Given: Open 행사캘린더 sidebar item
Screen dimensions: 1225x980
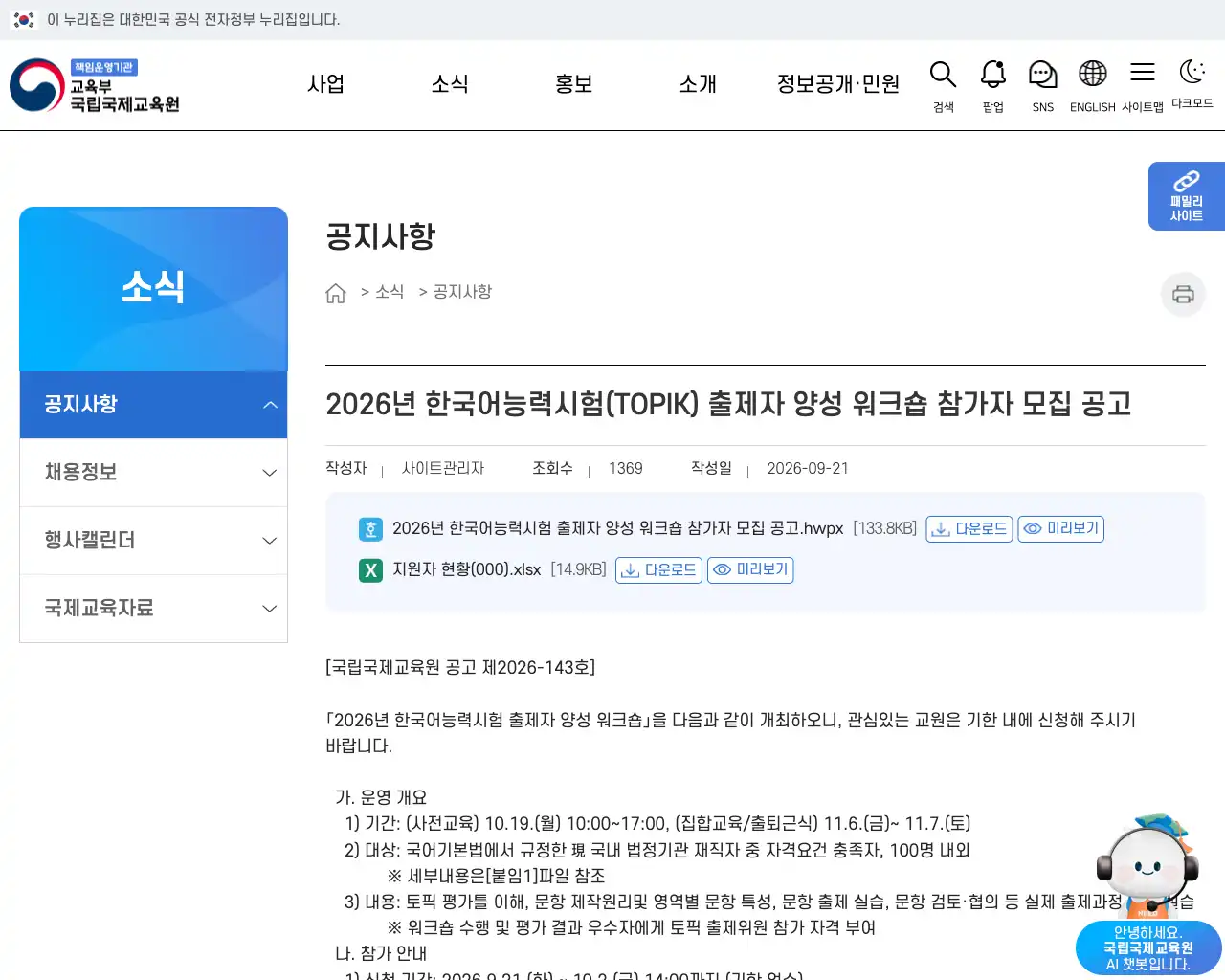Looking at the screenshot, I should [x=153, y=541].
